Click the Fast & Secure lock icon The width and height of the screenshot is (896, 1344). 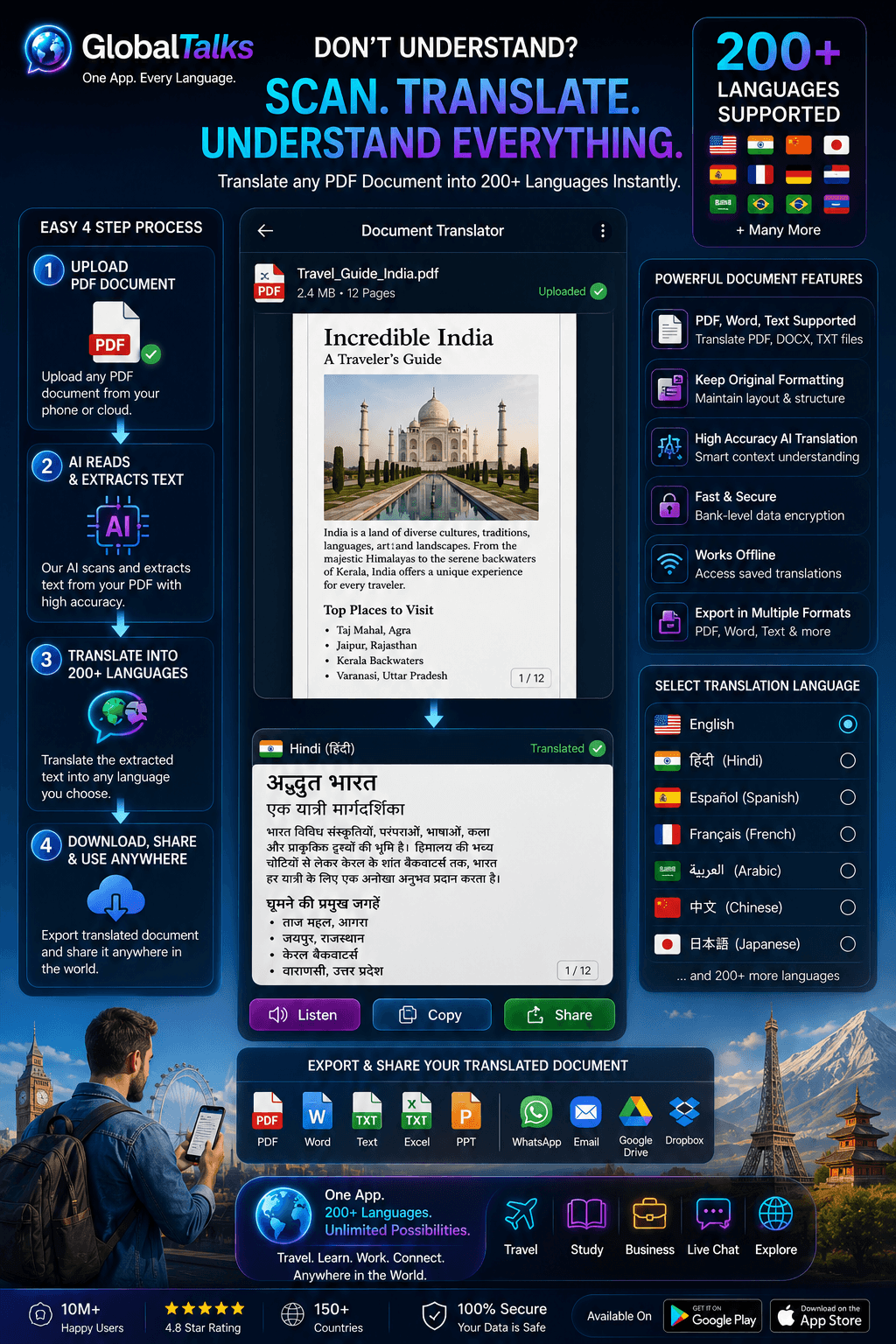pyautogui.click(x=670, y=506)
